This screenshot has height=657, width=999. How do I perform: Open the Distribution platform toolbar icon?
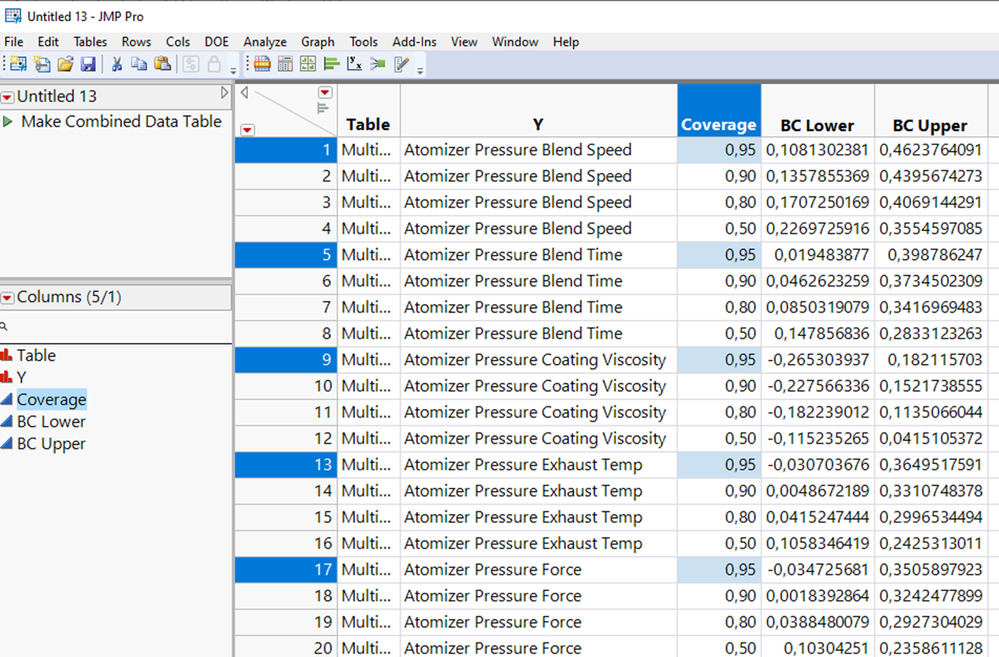pos(331,64)
